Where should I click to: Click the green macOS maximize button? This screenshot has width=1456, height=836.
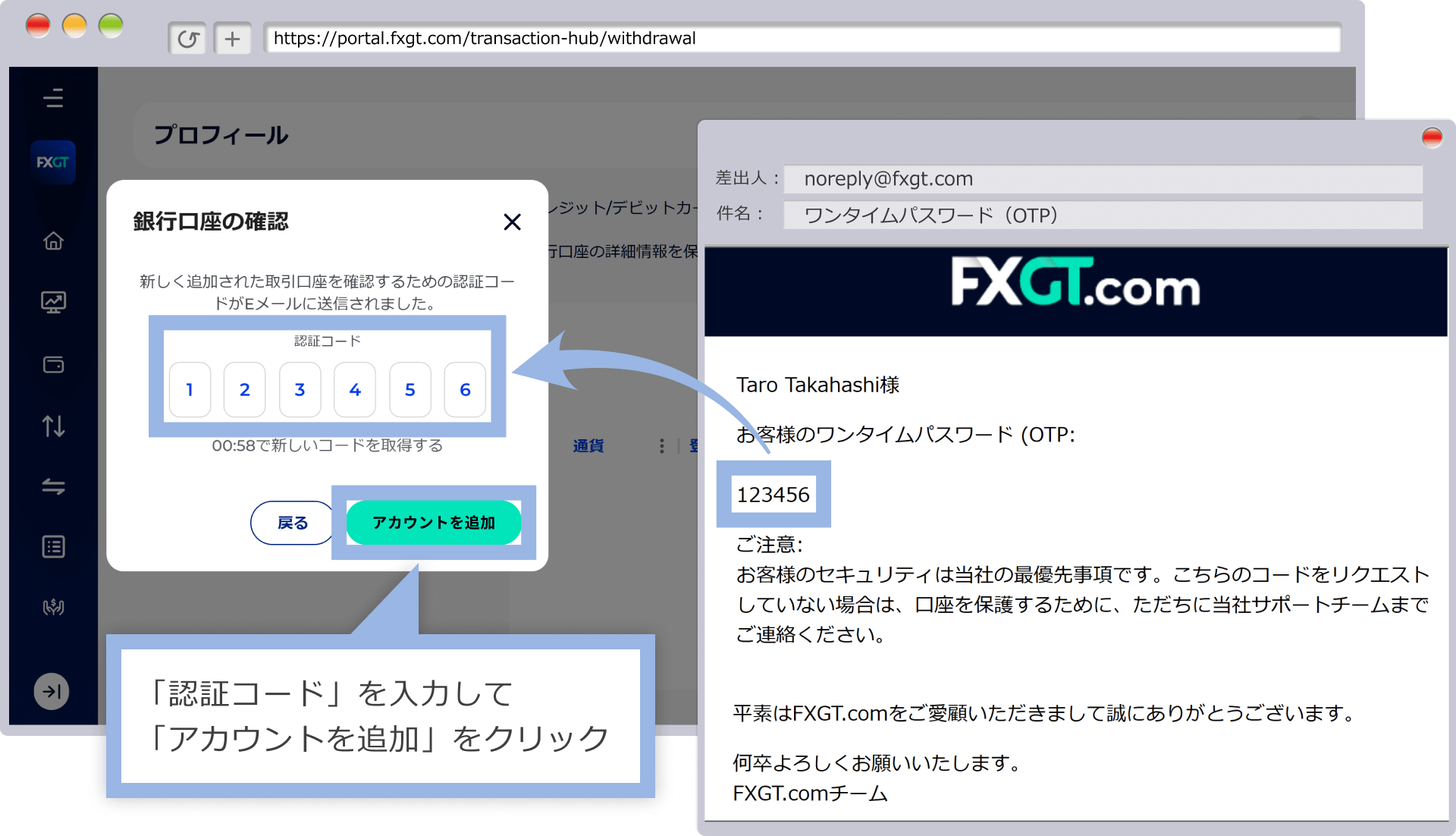111,26
